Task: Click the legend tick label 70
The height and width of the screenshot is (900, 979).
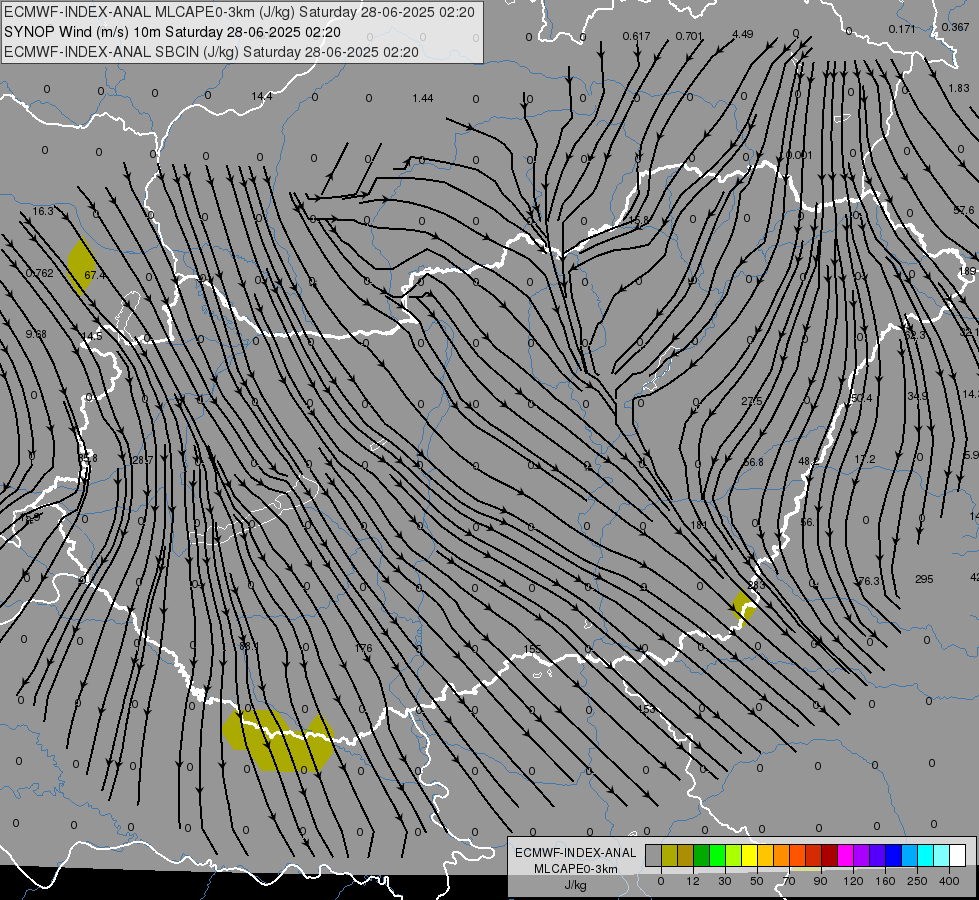Action: click(x=789, y=881)
